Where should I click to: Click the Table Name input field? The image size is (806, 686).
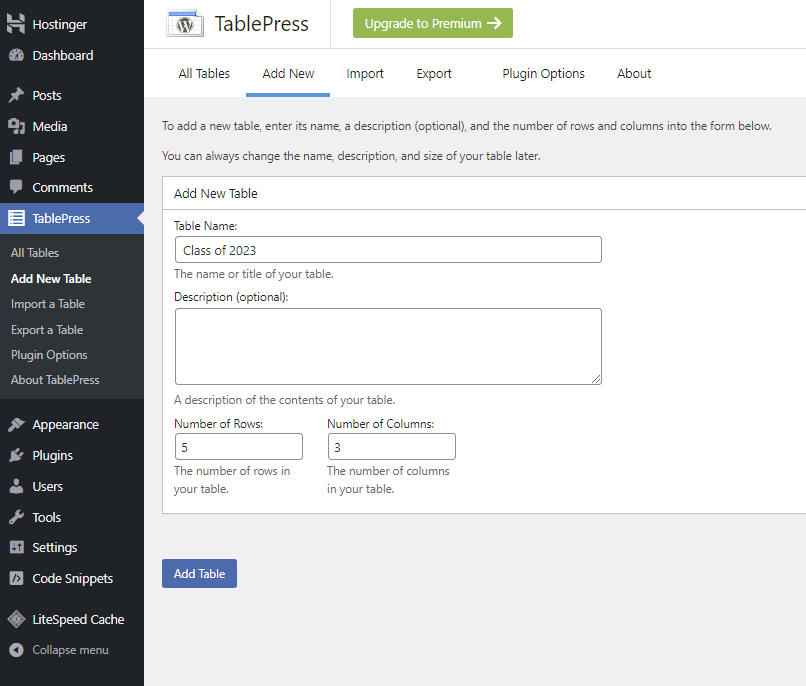pos(388,249)
